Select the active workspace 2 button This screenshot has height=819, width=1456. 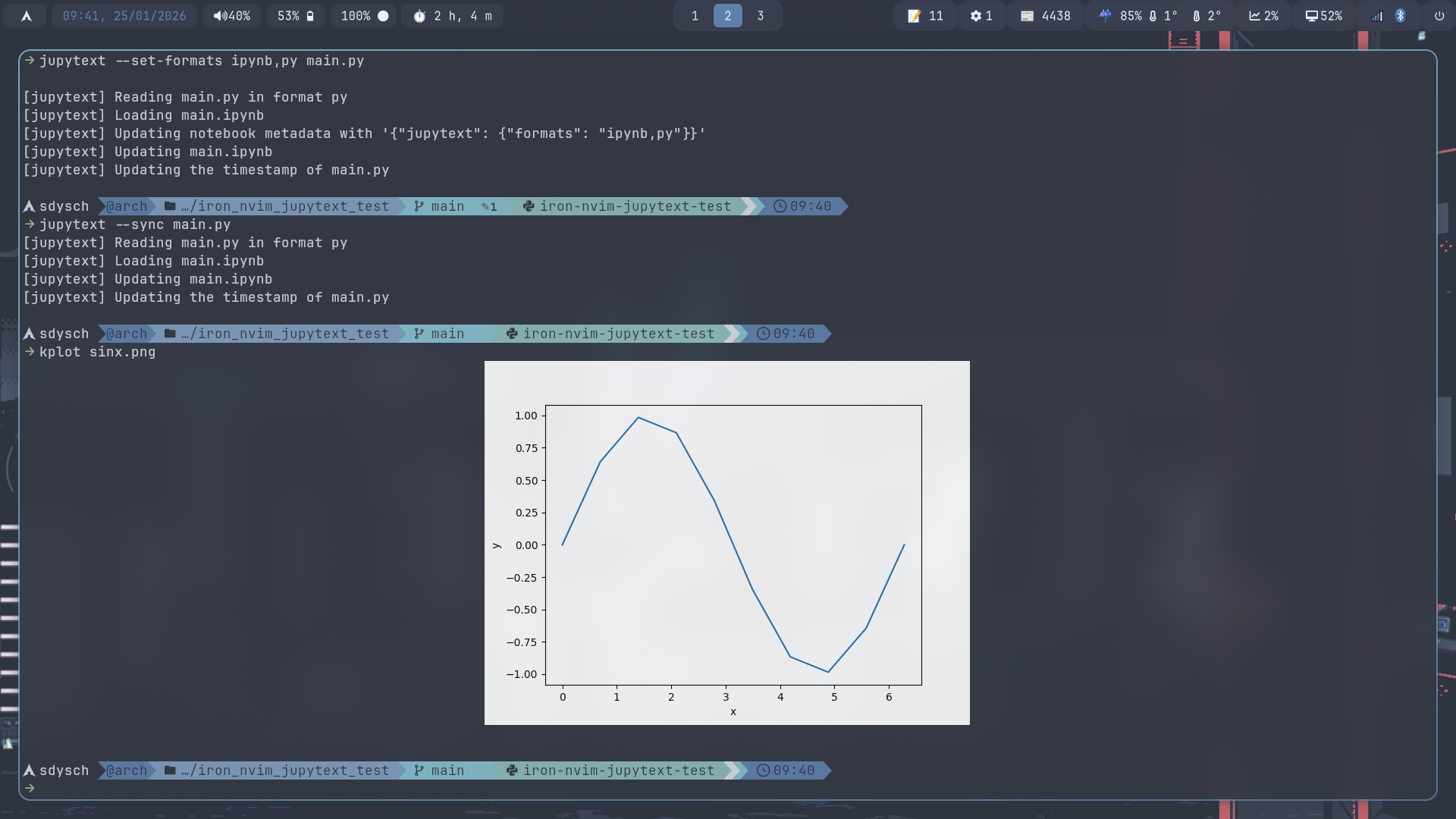click(x=727, y=16)
